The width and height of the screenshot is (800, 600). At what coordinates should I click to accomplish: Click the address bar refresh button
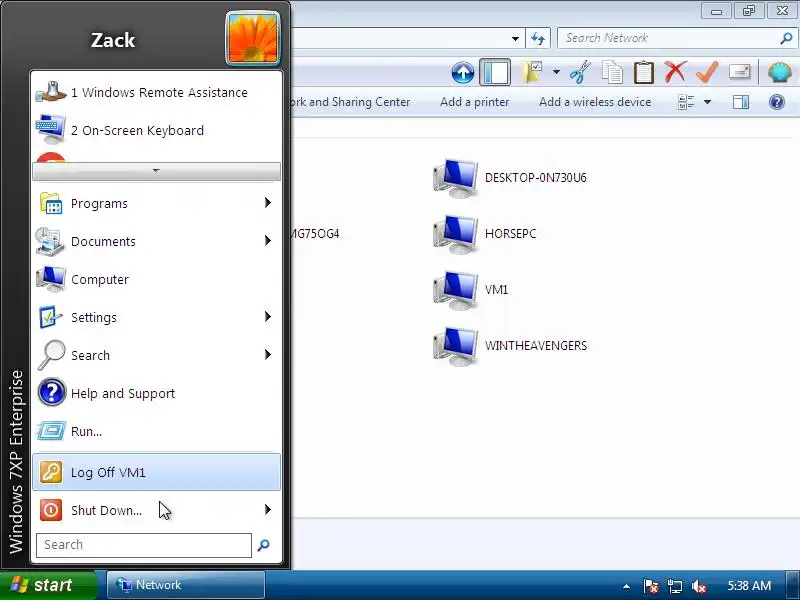tap(538, 38)
